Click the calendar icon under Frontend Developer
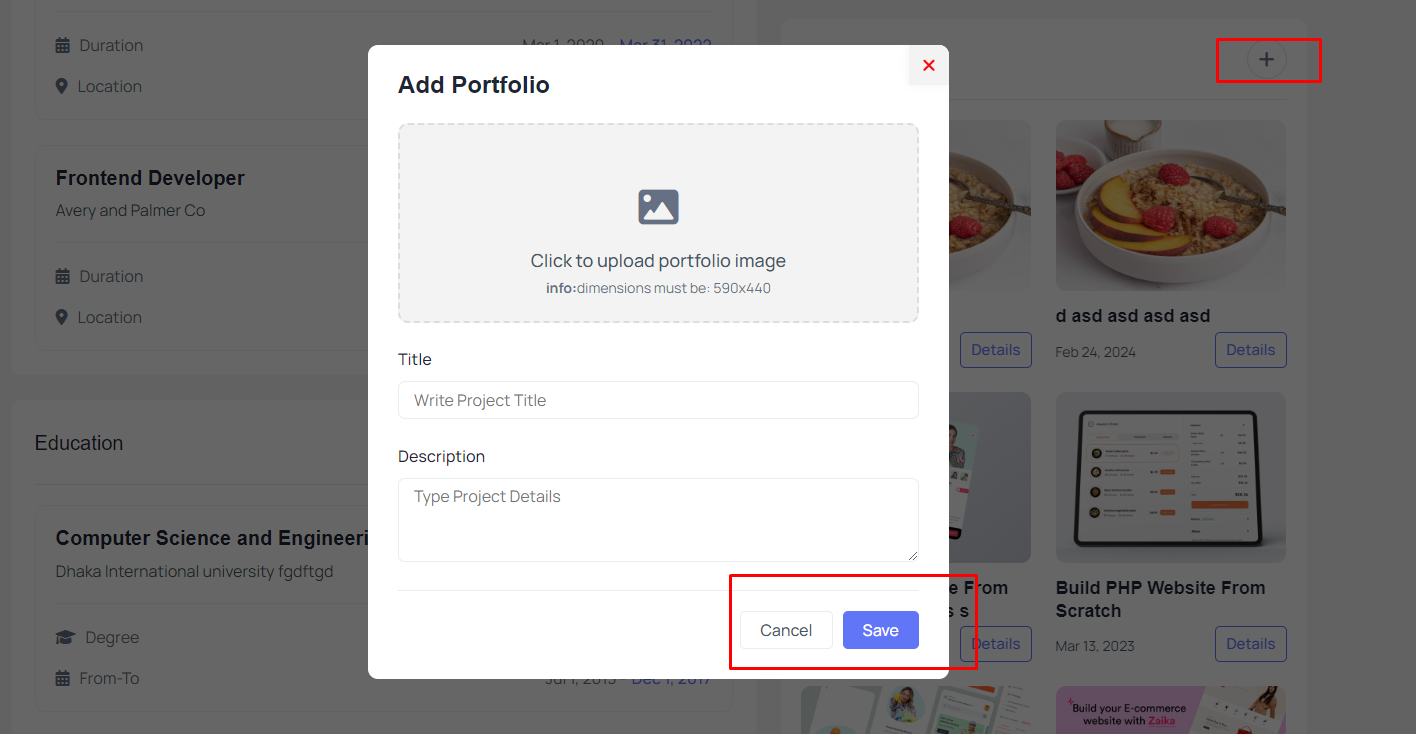The height and width of the screenshot is (734, 1416). point(62,276)
